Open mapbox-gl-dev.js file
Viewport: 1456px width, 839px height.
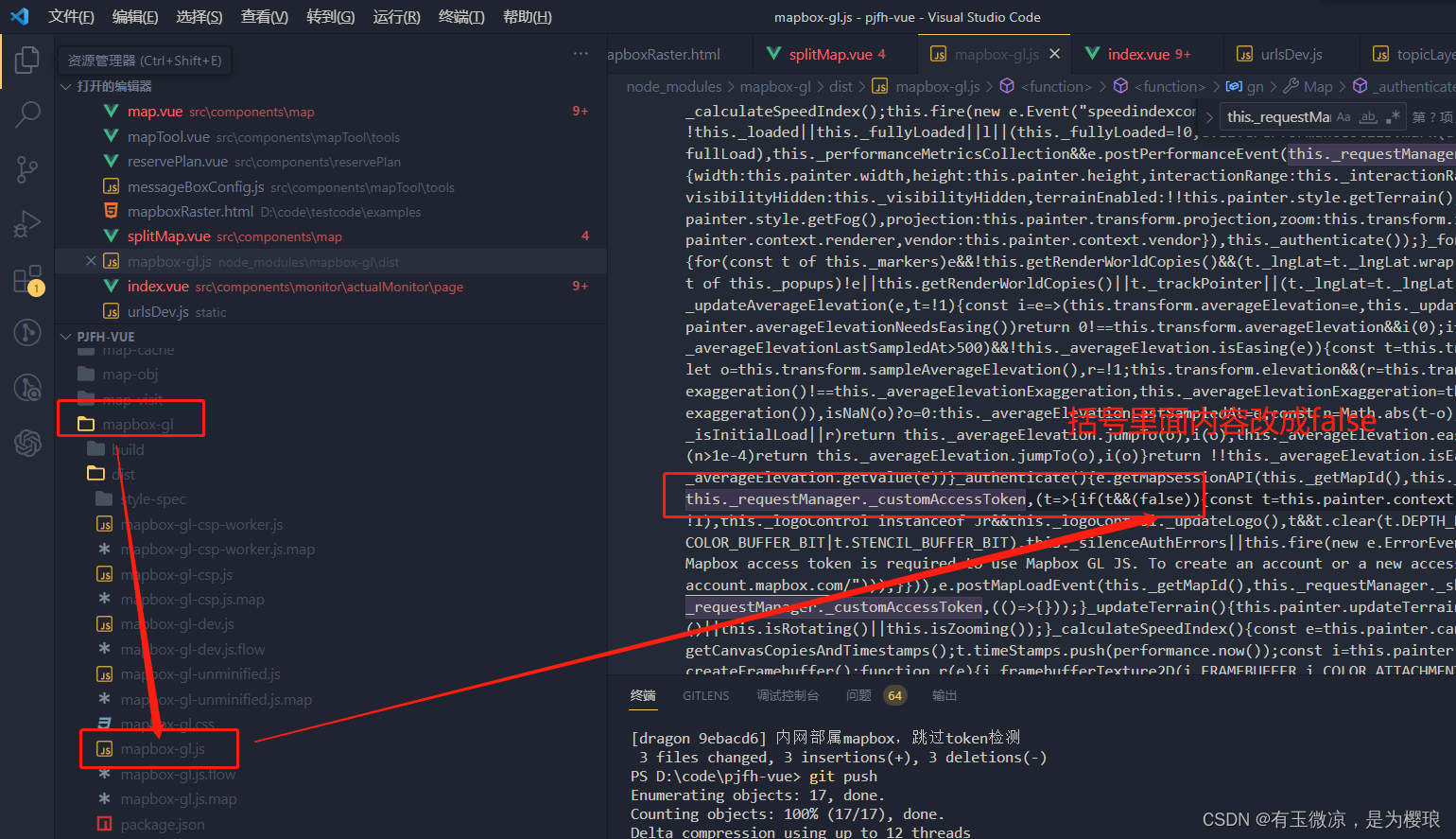[177, 624]
